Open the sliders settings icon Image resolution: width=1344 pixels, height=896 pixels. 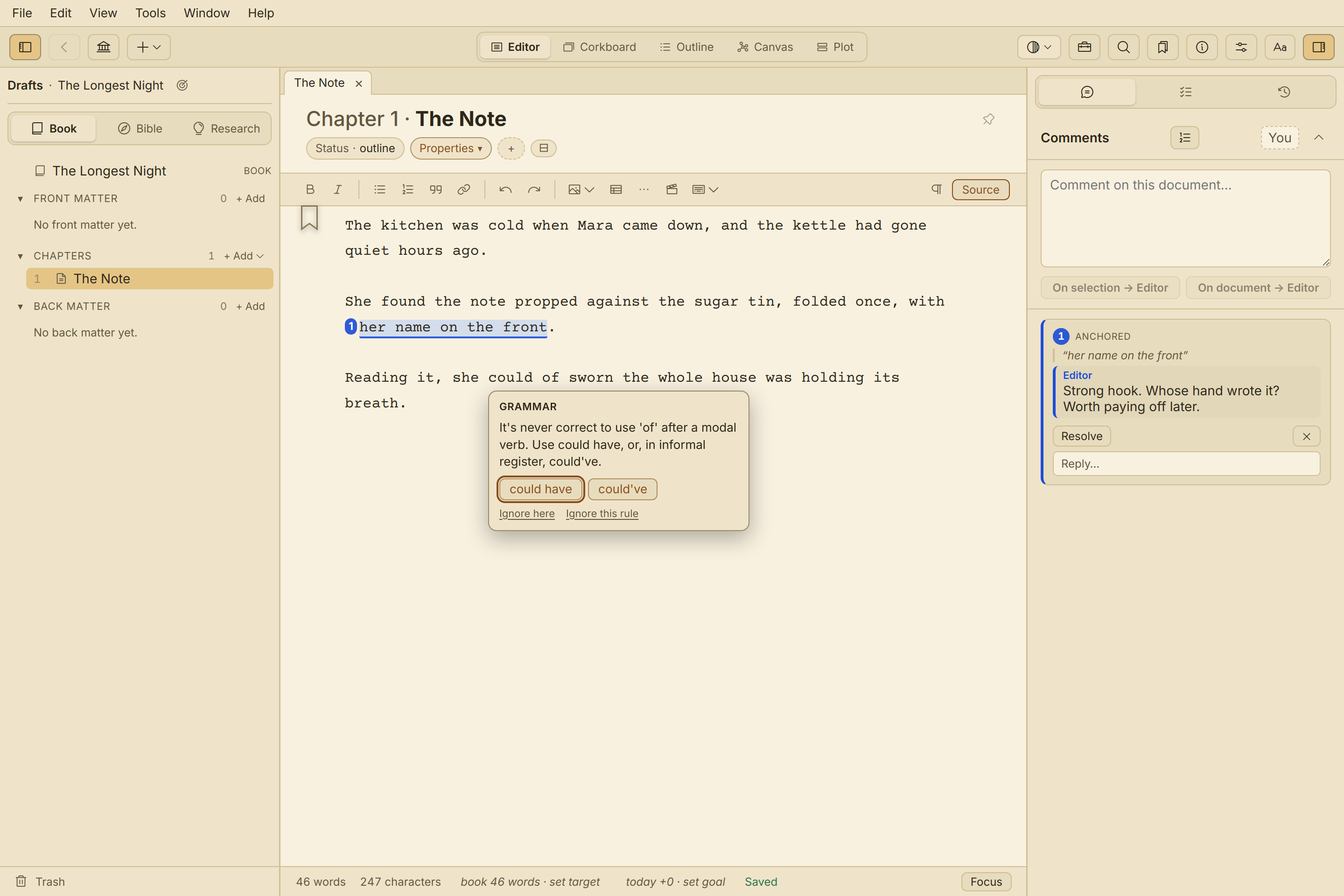[x=1241, y=47]
